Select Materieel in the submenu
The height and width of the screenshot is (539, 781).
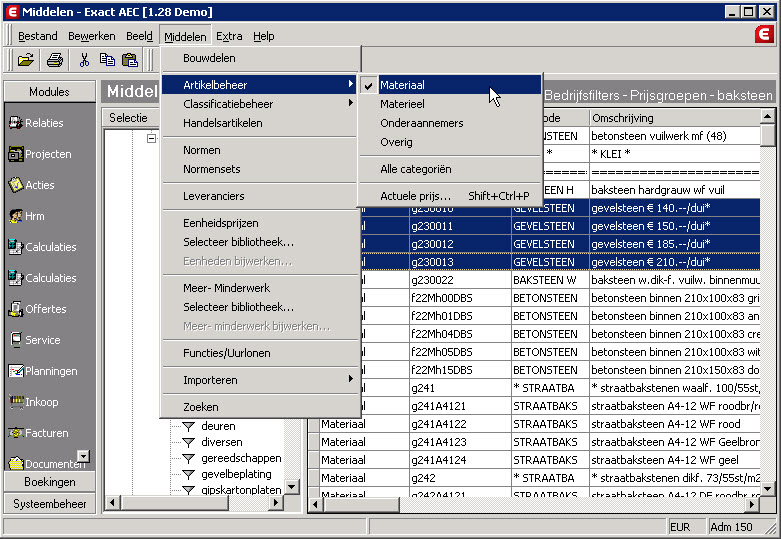coord(450,104)
